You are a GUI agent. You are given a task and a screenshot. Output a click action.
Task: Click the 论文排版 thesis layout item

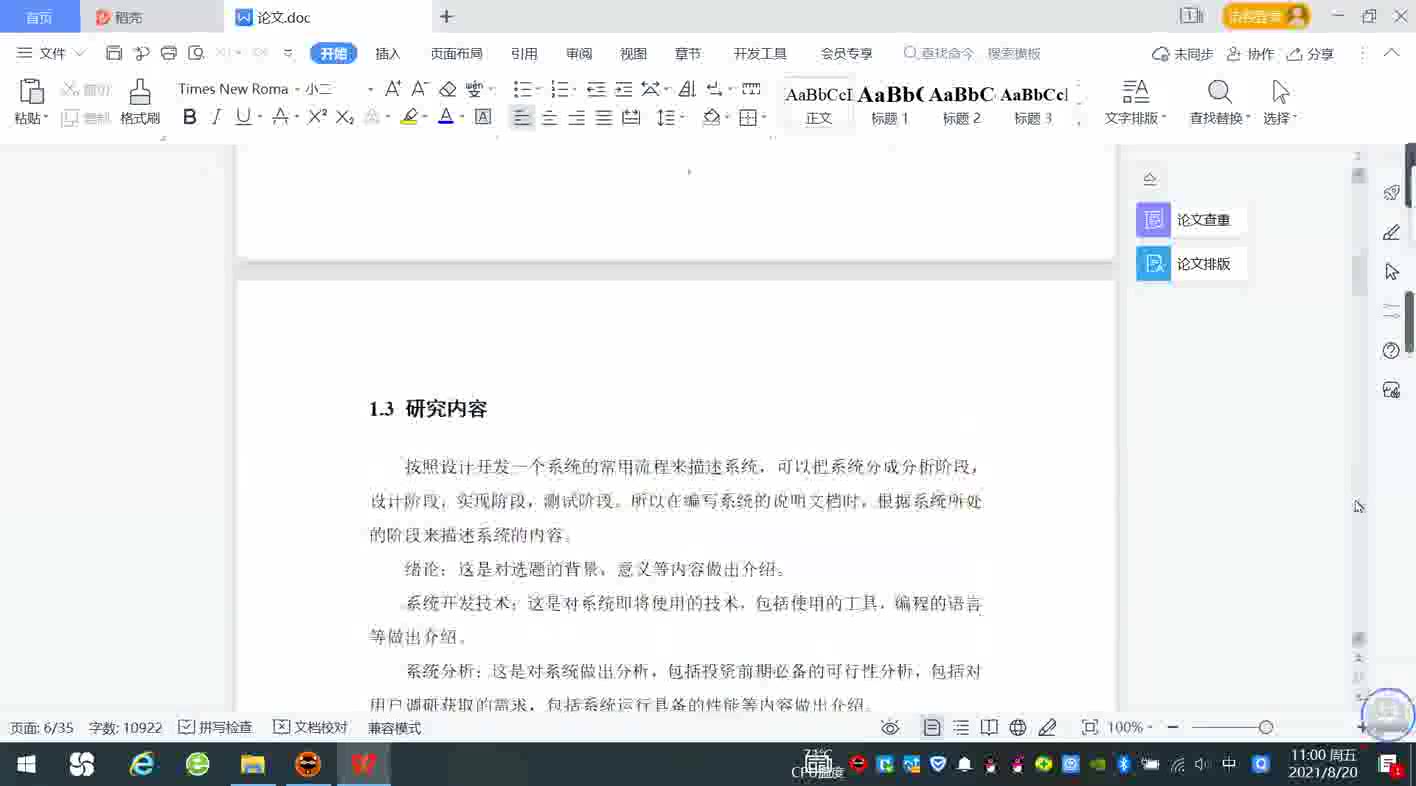(1190, 264)
